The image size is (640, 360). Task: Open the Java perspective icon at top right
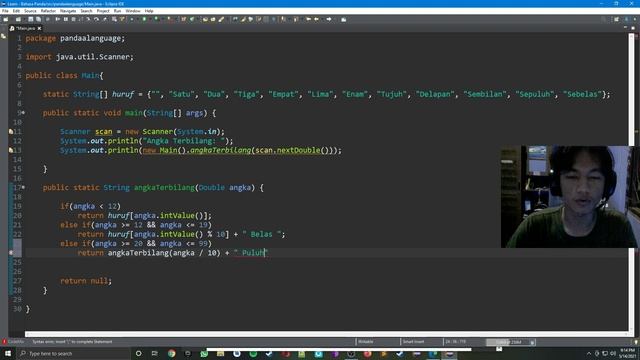tap(627, 19)
